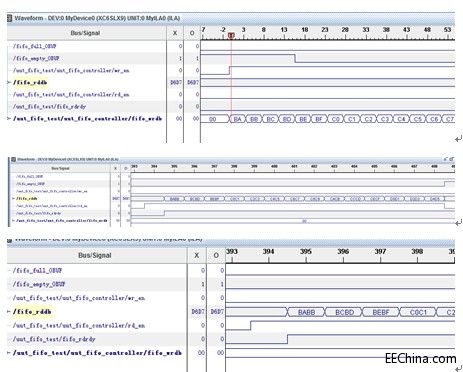This screenshot has height=372, width=463.
Task: Expand the /fifo_rddb bus in the bottom waveform
Action: tap(9, 312)
